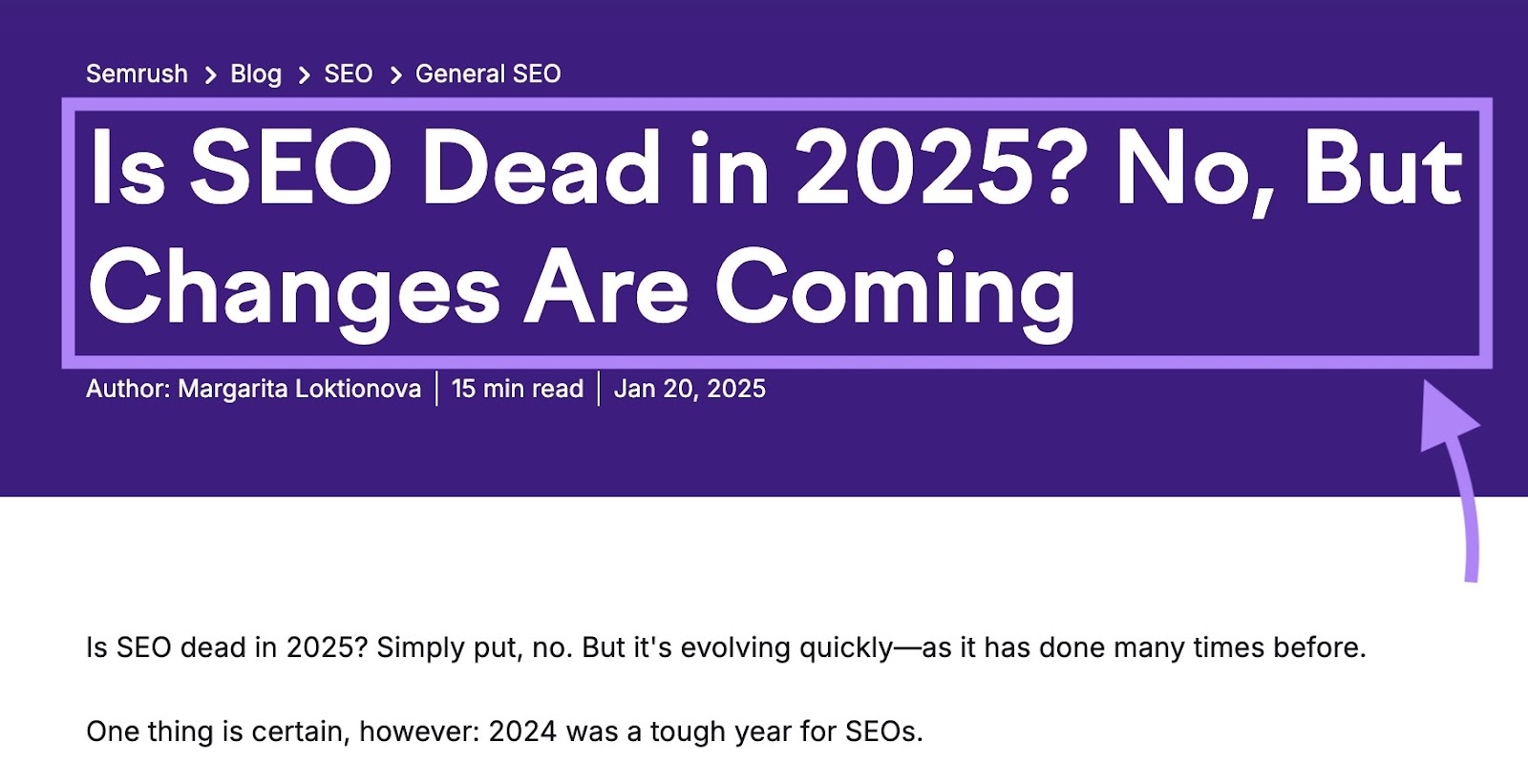Click the separator bar before the publish date
Image resolution: width=1528 pixels, height=784 pixels.
point(599,388)
